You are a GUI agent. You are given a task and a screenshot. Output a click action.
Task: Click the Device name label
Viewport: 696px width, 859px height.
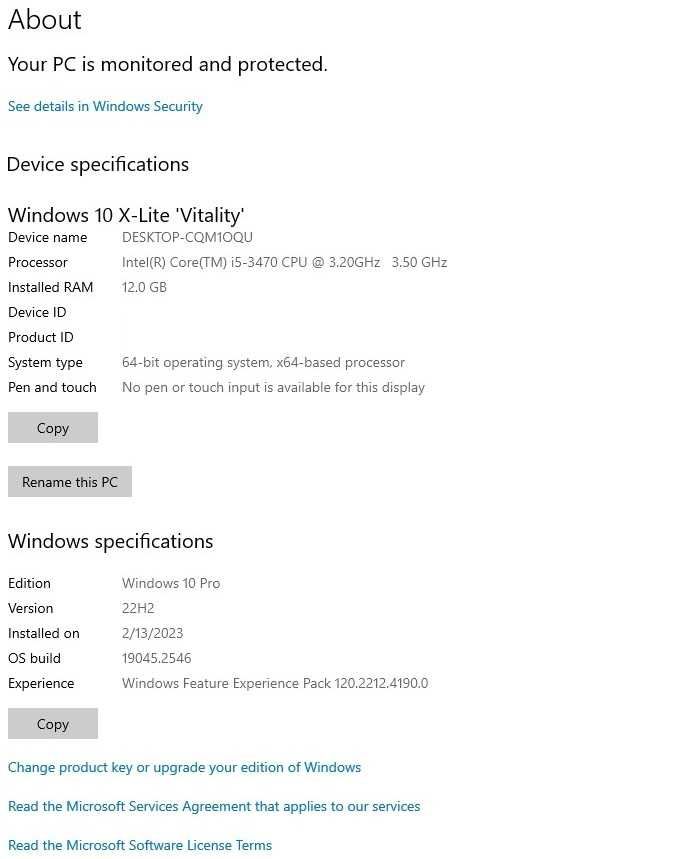48,238
